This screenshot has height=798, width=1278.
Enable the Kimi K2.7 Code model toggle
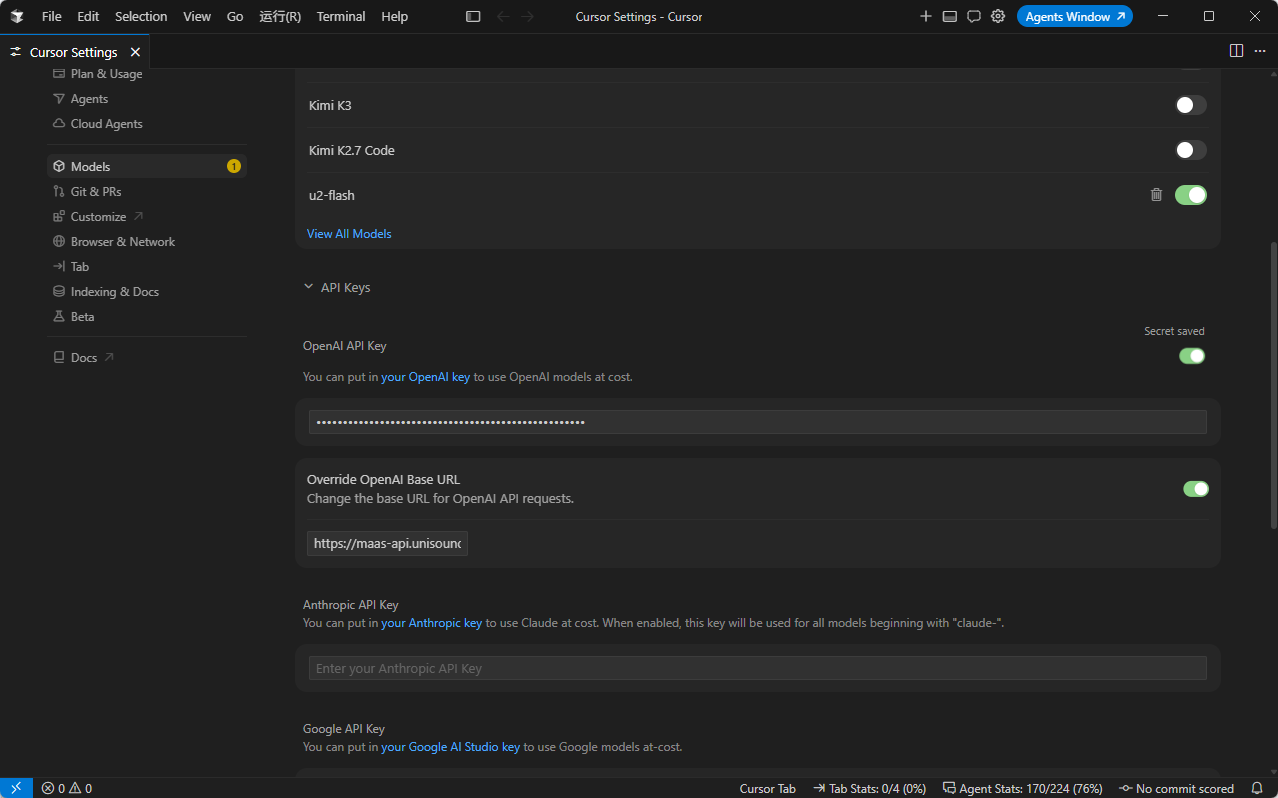1190,150
